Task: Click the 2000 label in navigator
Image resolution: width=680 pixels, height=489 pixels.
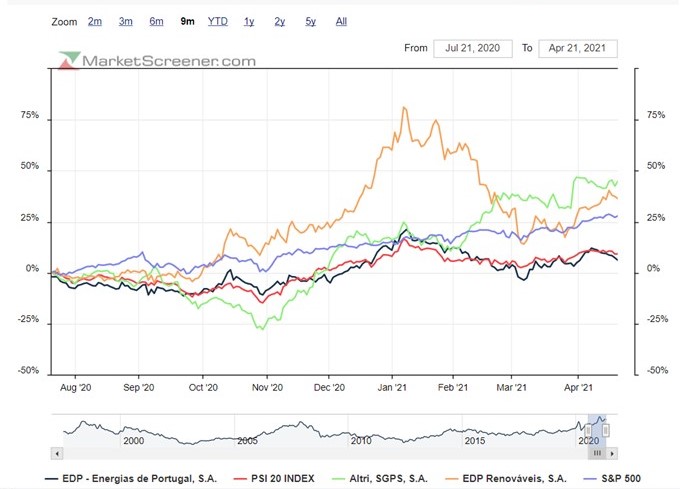Action: click(134, 441)
